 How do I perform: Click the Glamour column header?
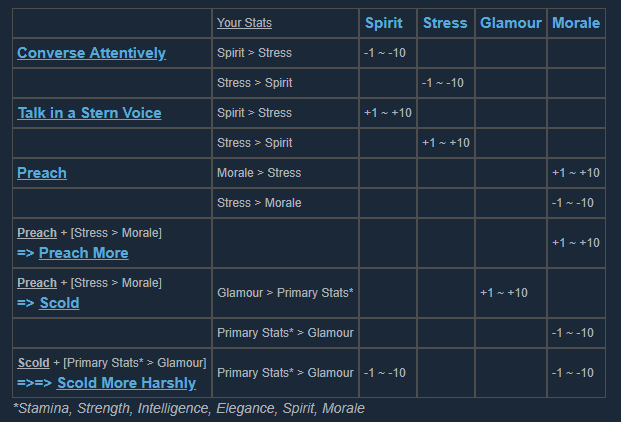pyautogui.click(x=510, y=23)
